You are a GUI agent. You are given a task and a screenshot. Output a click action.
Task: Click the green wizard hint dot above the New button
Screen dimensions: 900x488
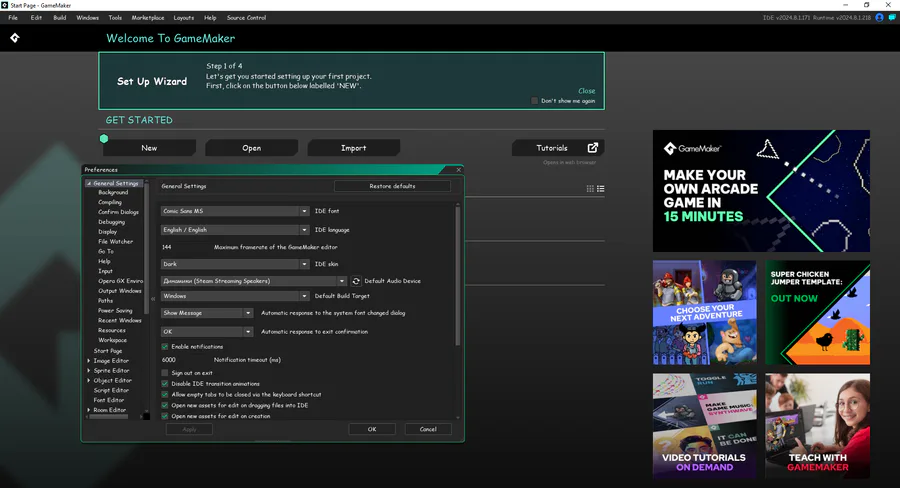coord(104,138)
